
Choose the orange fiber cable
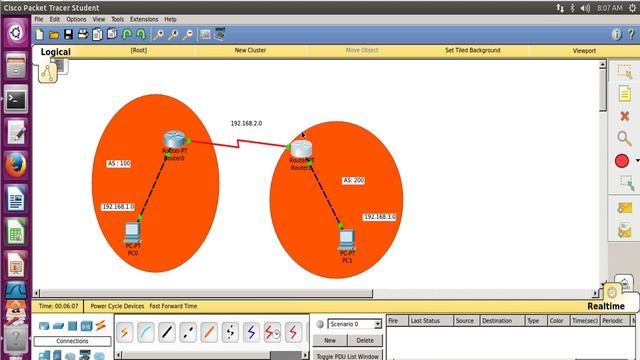209,333
